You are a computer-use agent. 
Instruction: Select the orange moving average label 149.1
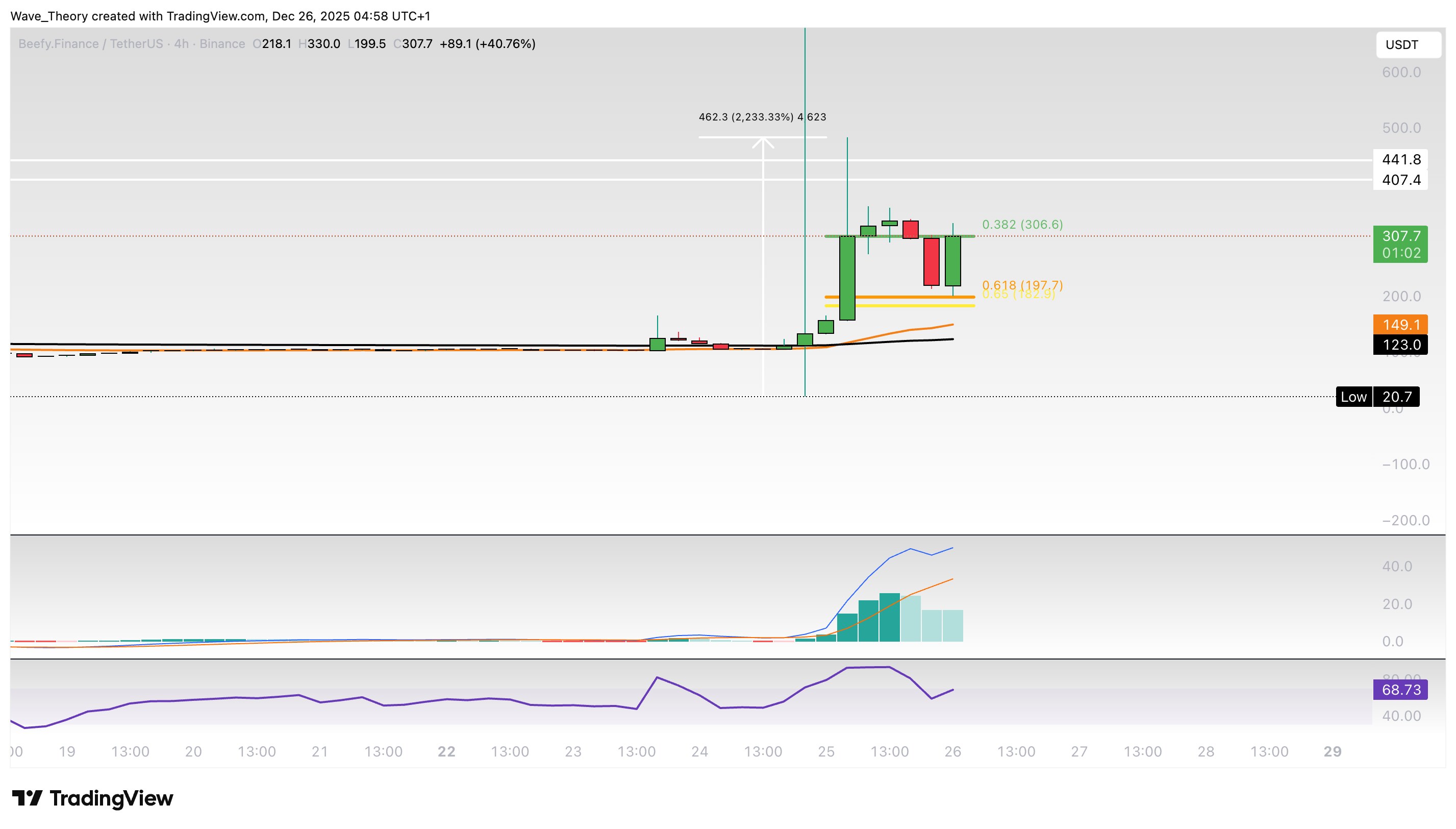click(1401, 325)
